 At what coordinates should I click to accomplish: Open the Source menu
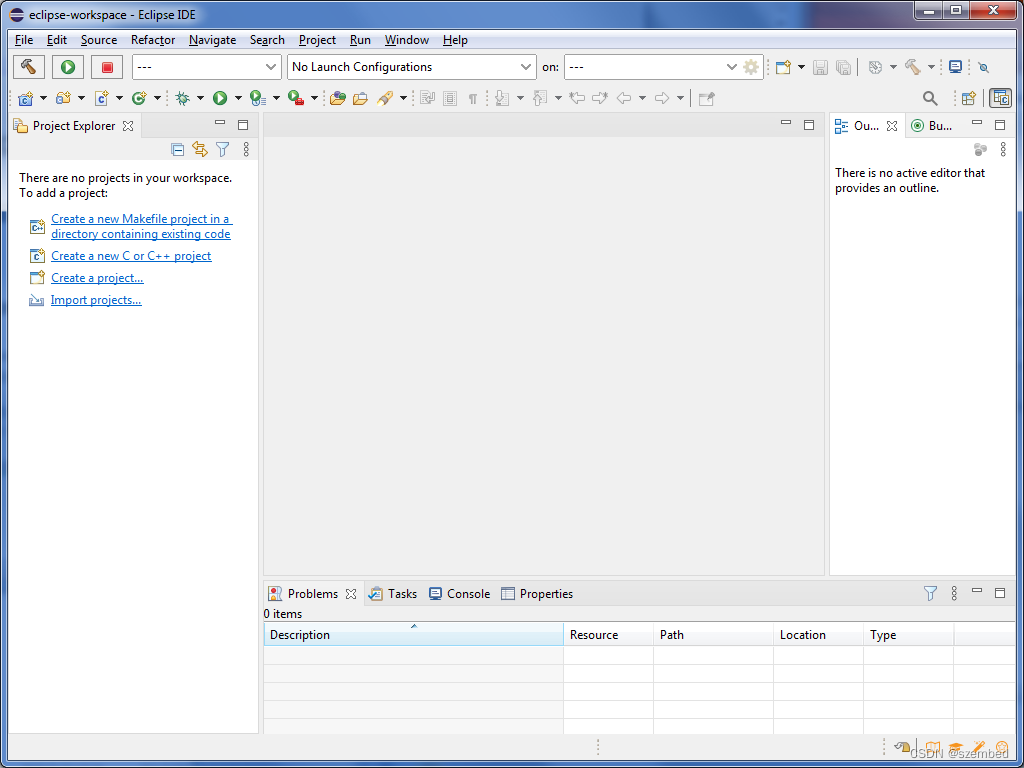coord(99,40)
